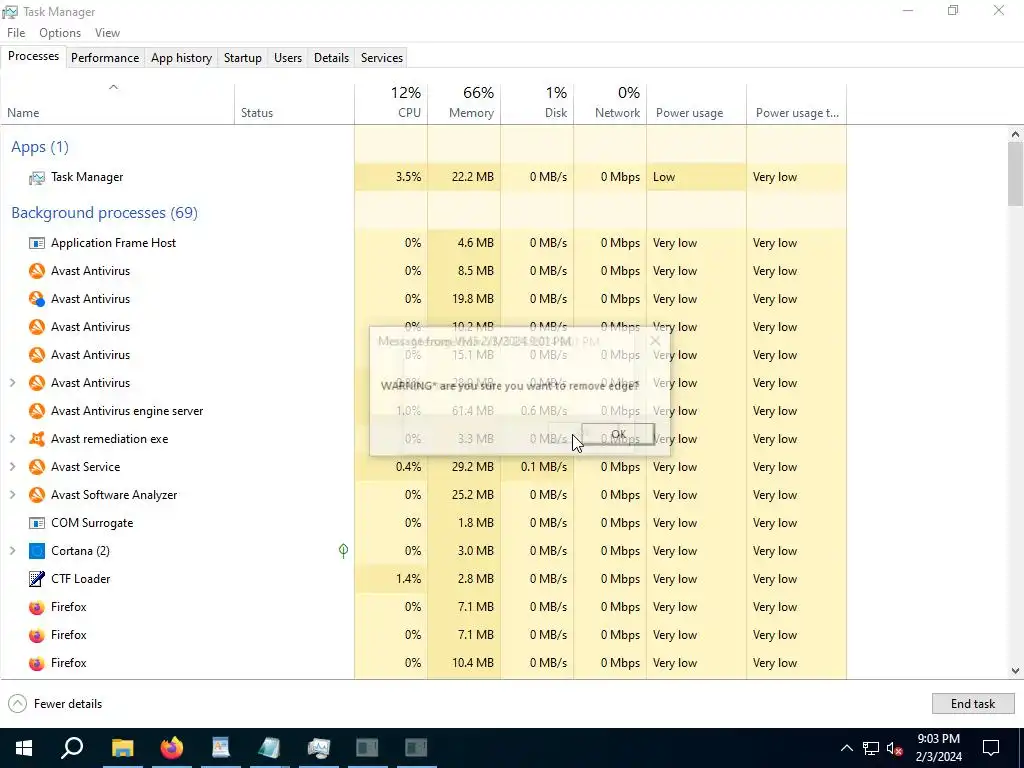Image resolution: width=1024 pixels, height=768 pixels.
Task: Sort processes by Memory column
Action: 464,103
